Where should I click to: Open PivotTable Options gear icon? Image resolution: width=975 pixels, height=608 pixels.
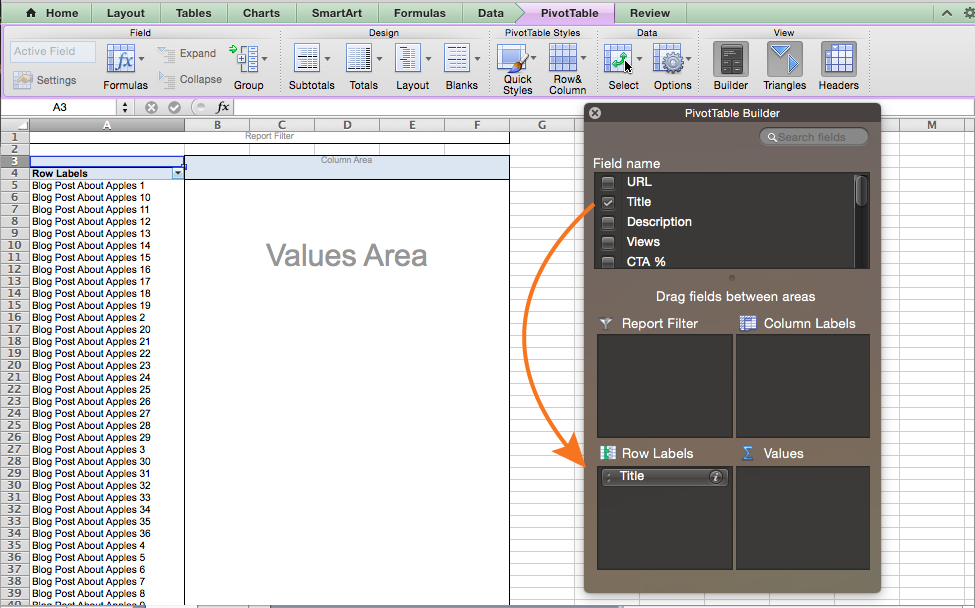(670, 60)
